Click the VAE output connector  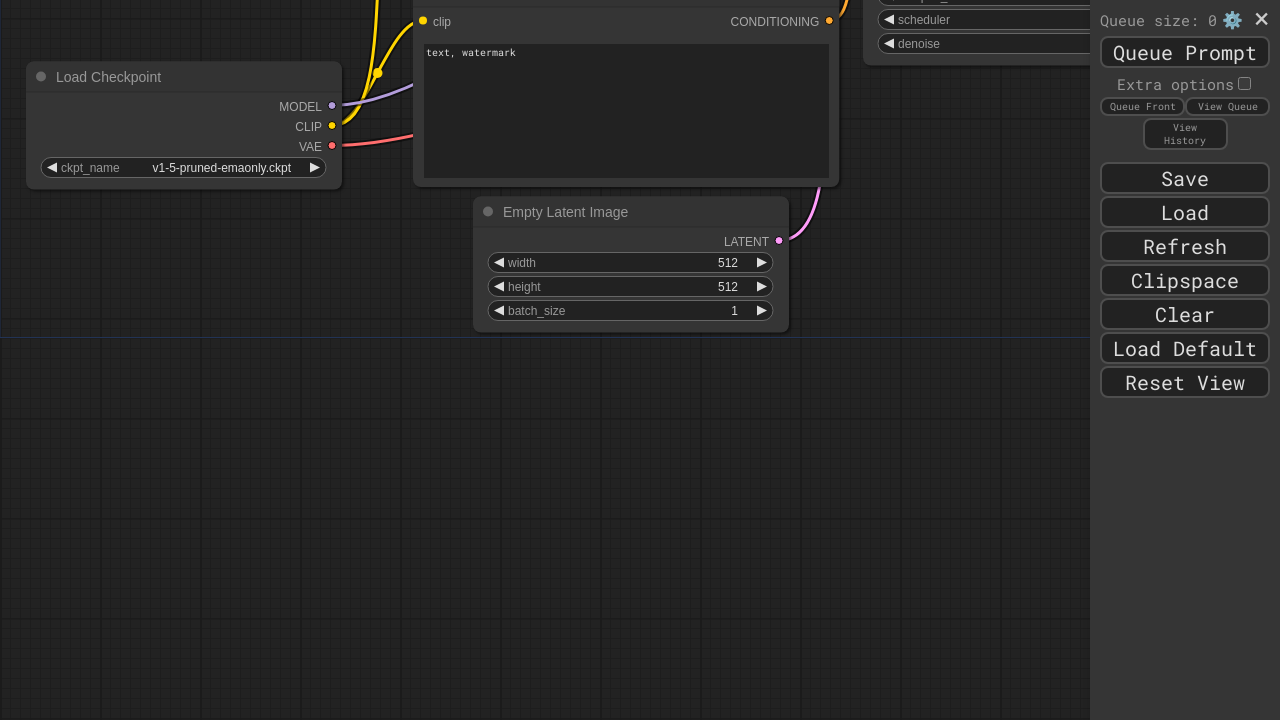click(x=332, y=146)
